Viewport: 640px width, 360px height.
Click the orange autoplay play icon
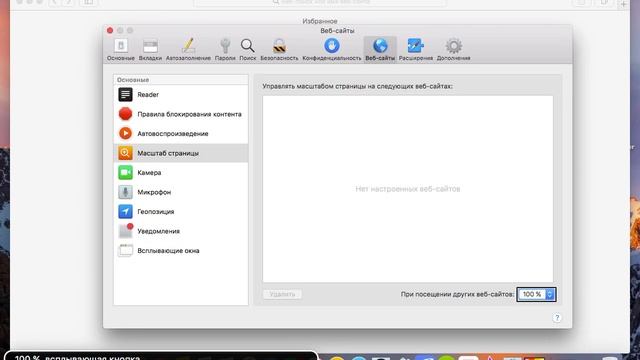coord(125,133)
